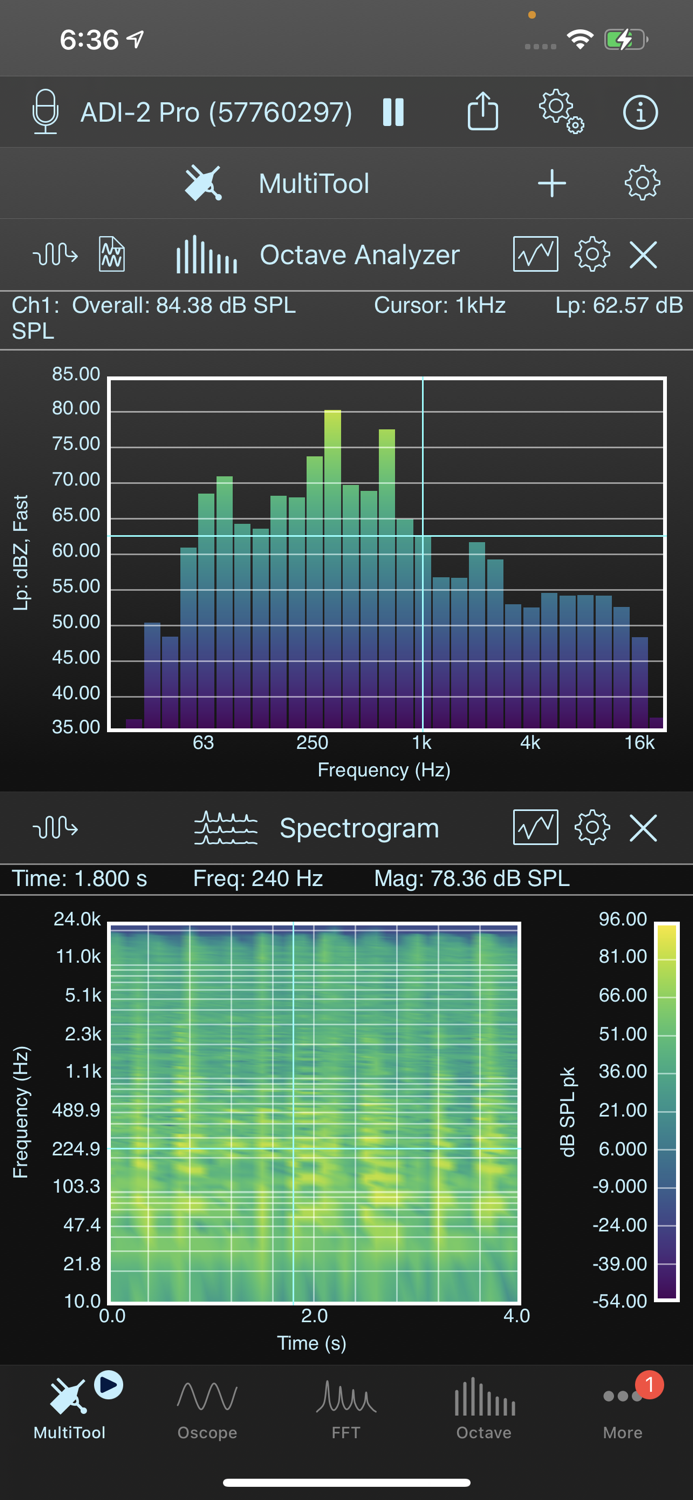The image size is (693, 1500).
Task: Open the Spectrogram settings
Action: (591, 827)
